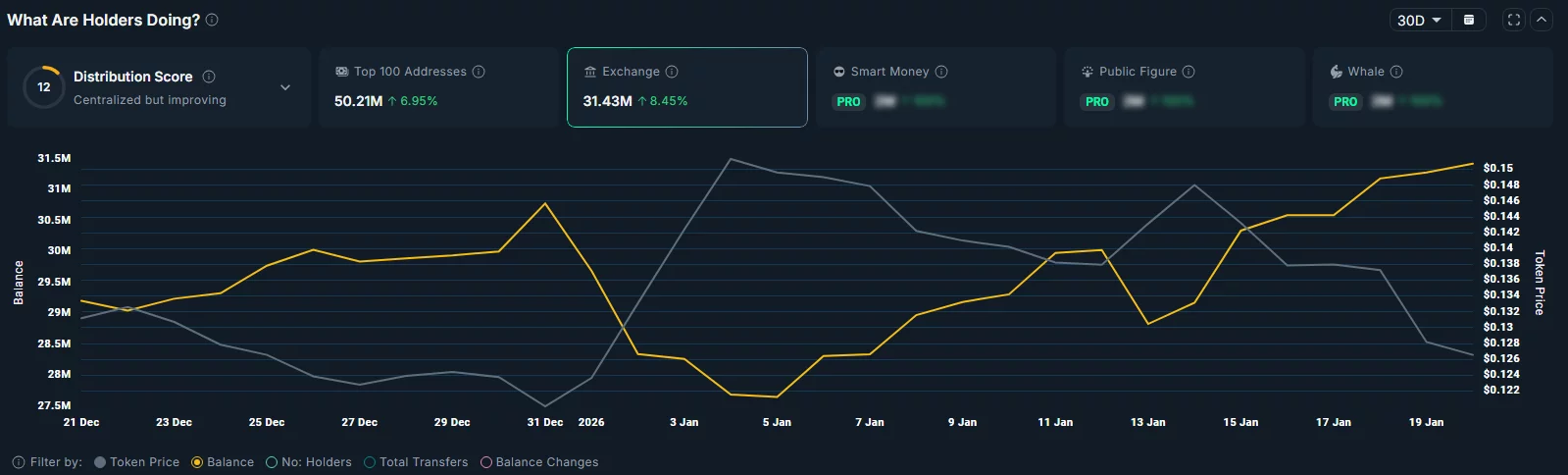Click Top 100 Addresses info icon
The width and height of the screenshot is (1568, 475).
point(479,72)
